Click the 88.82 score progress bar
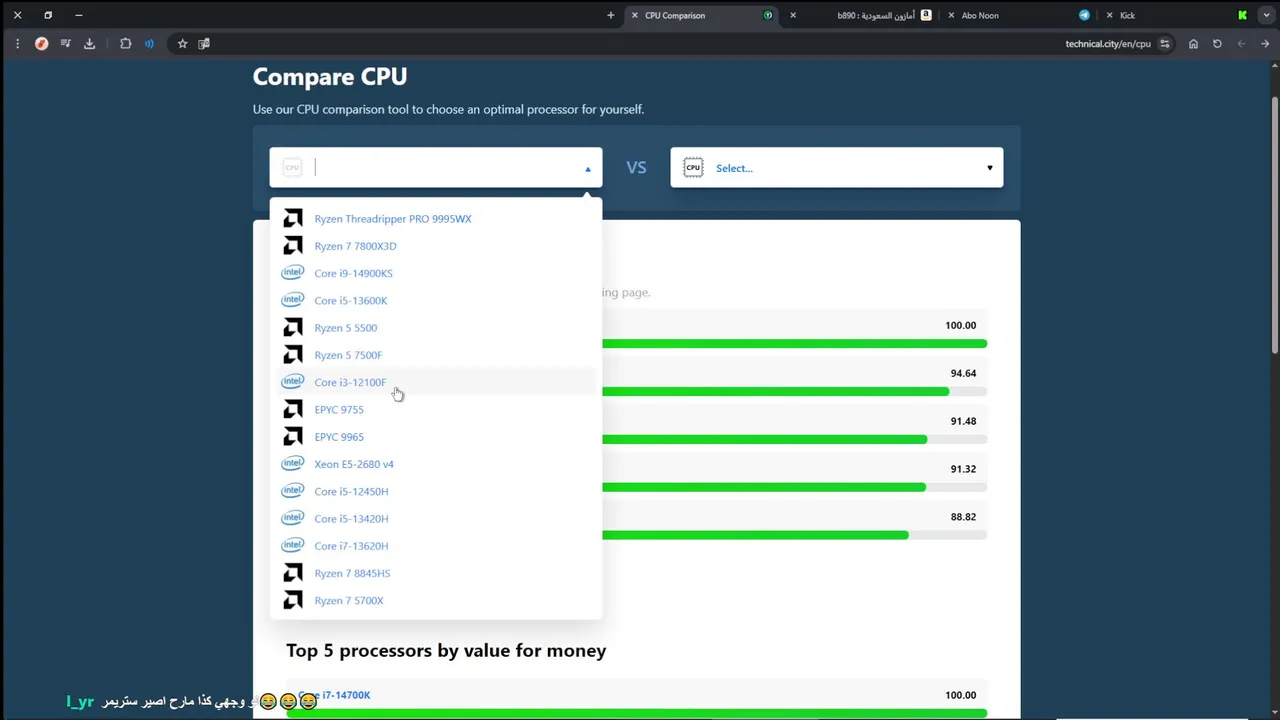Screen dimensions: 1280x720 click(x=794, y=535)
